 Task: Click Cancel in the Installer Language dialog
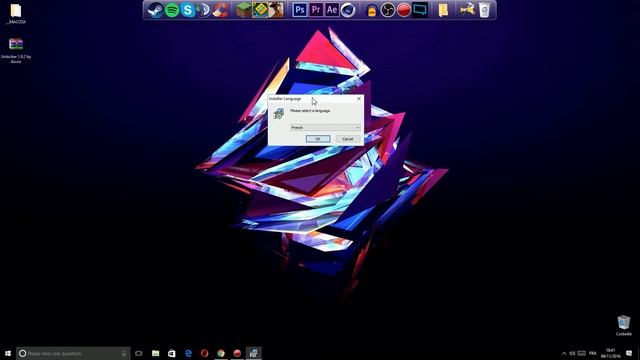coord(348,139)
